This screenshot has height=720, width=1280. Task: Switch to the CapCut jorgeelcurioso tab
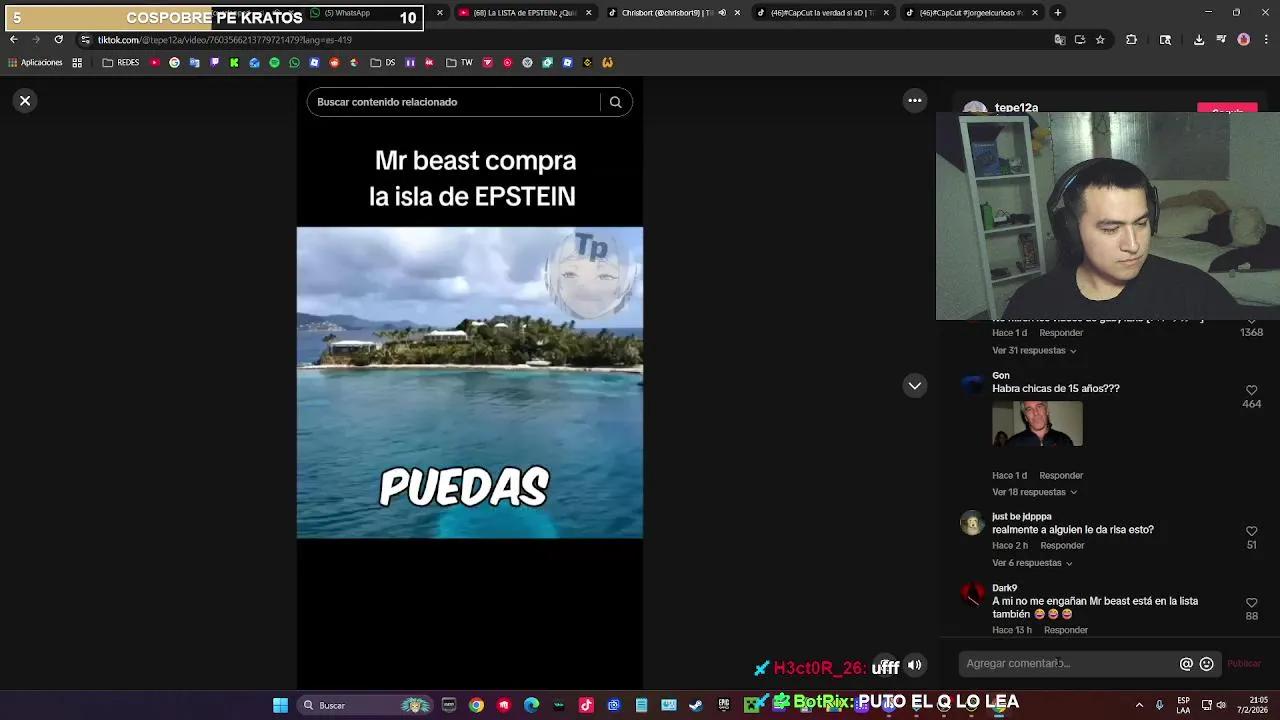971,13
